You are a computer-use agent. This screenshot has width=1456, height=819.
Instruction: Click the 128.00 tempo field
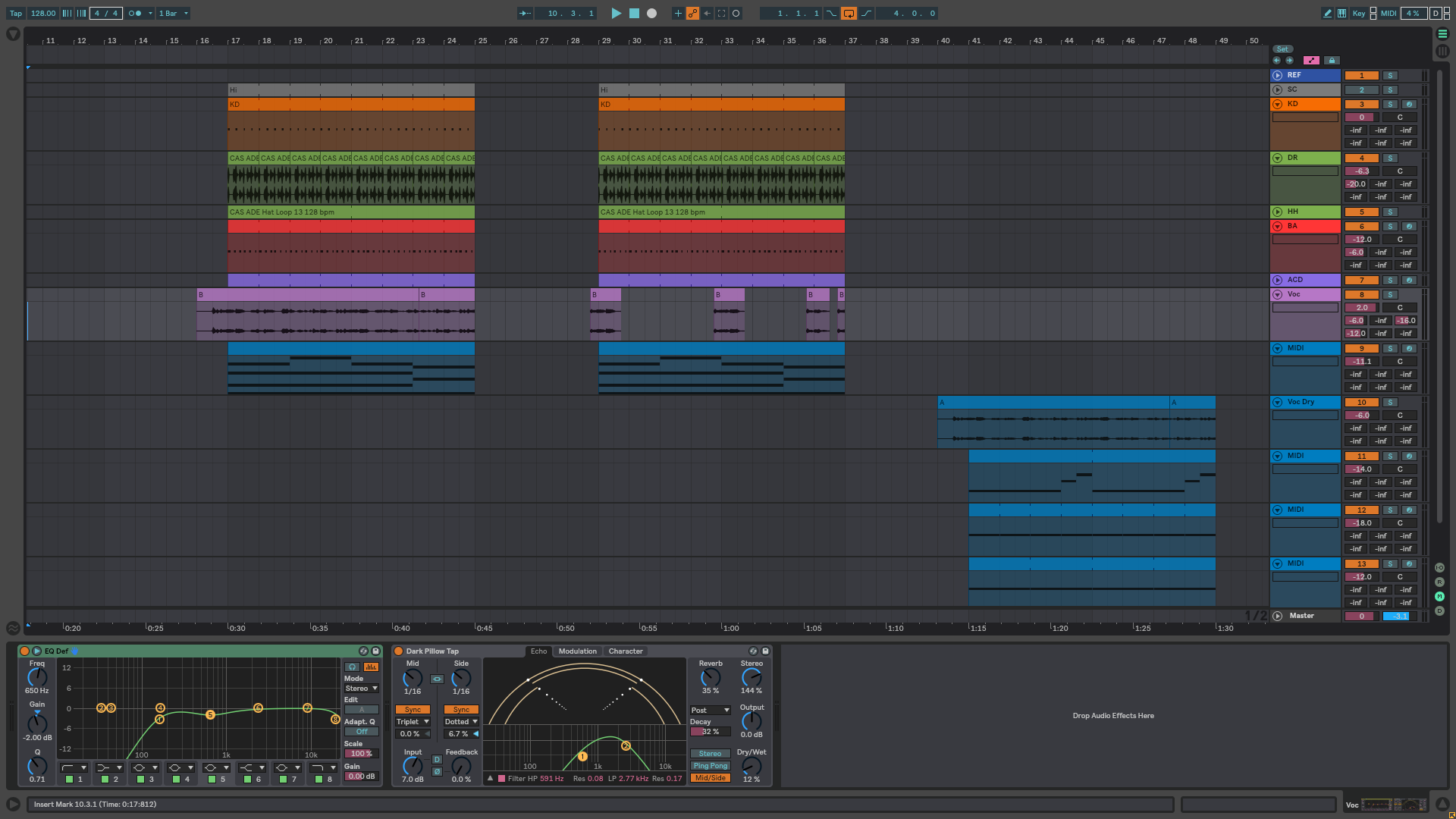click(43, 13)
